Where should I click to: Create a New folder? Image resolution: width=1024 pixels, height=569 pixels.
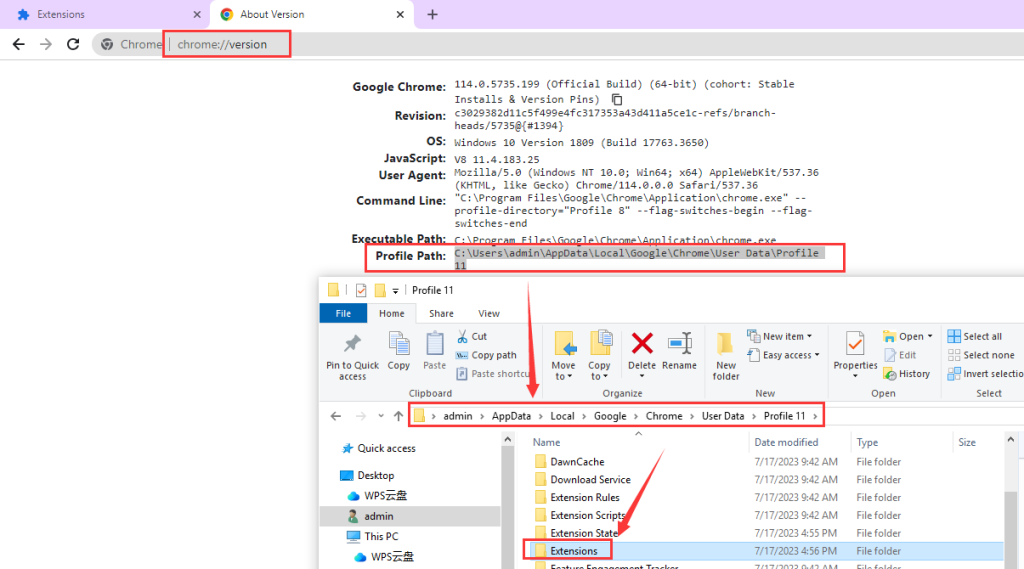(x=726, y=356)
